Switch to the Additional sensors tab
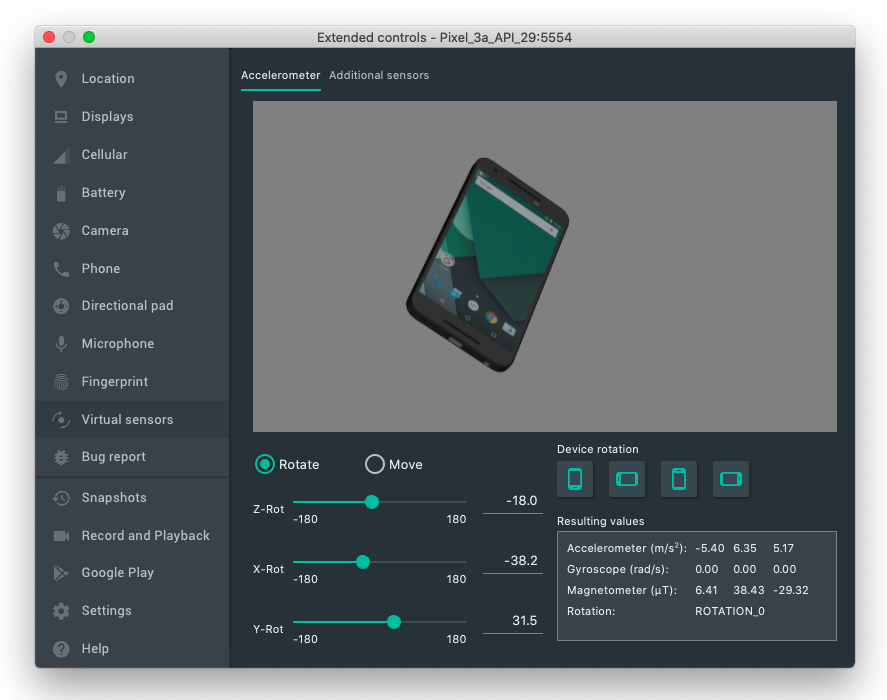 pos(379,76)
